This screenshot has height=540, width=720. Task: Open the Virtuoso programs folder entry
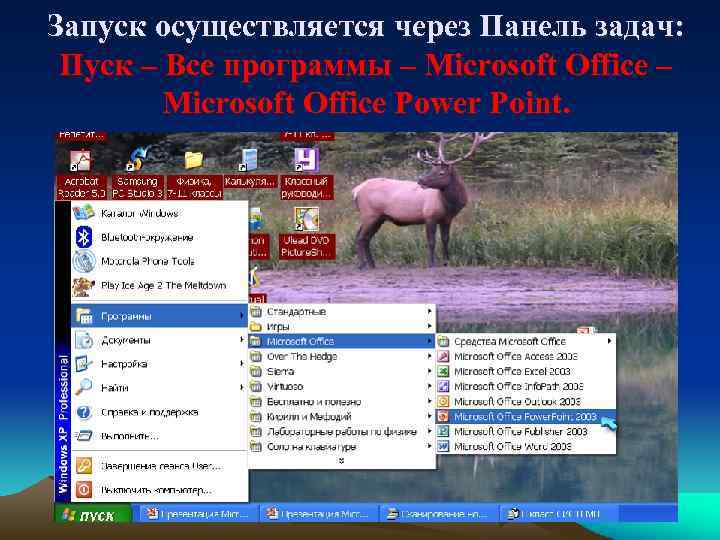(342, 387)
